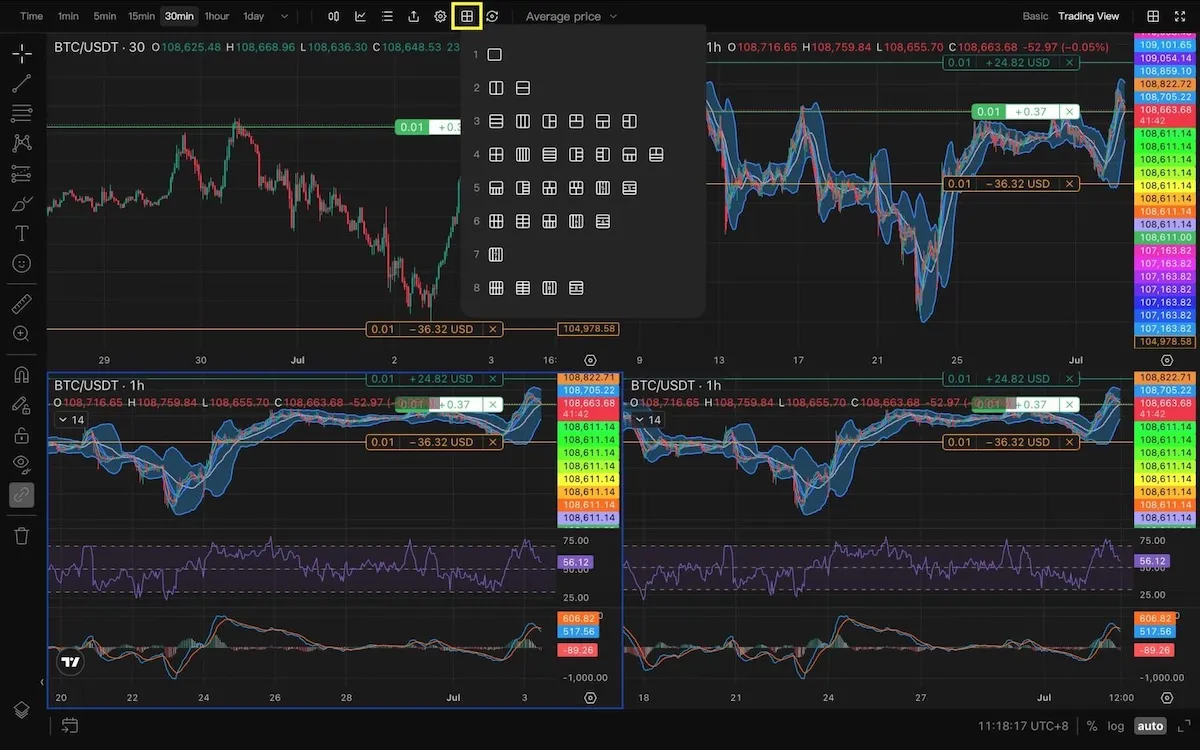
Task: Click the fullscreen icon at the top-right corner
Action: (x=1180, y=16)
